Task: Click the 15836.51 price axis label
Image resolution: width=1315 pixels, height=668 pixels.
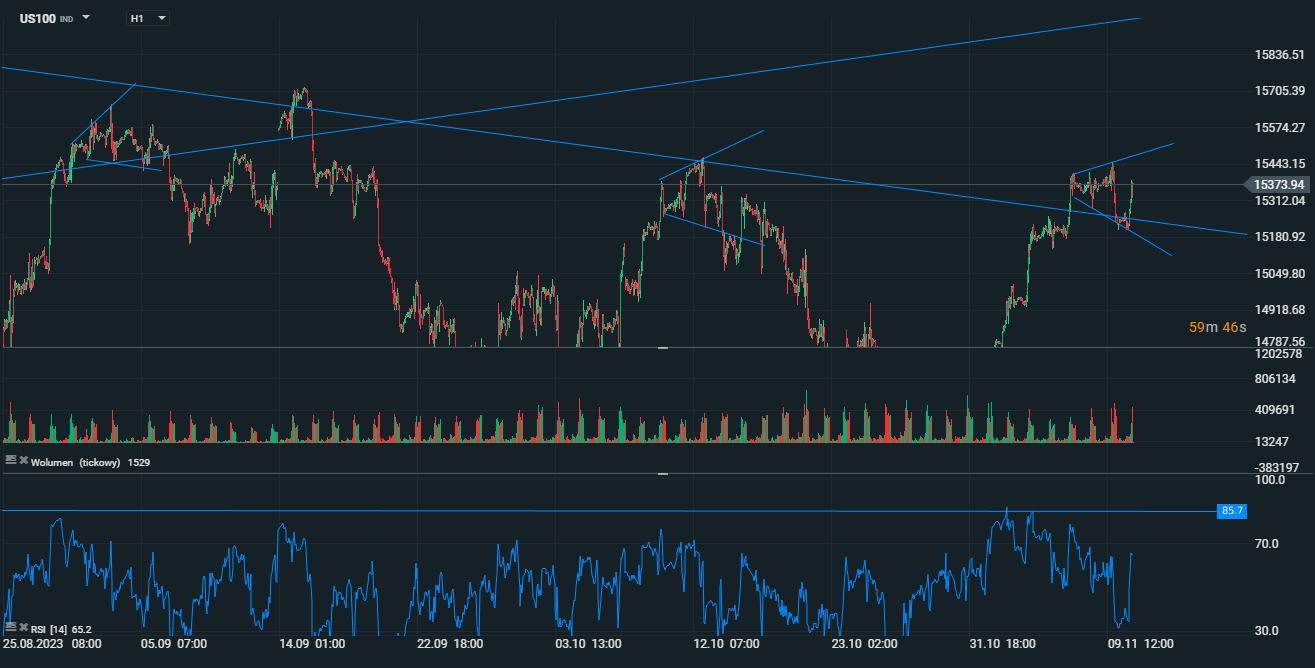Action: click(x=1277, y=55)
